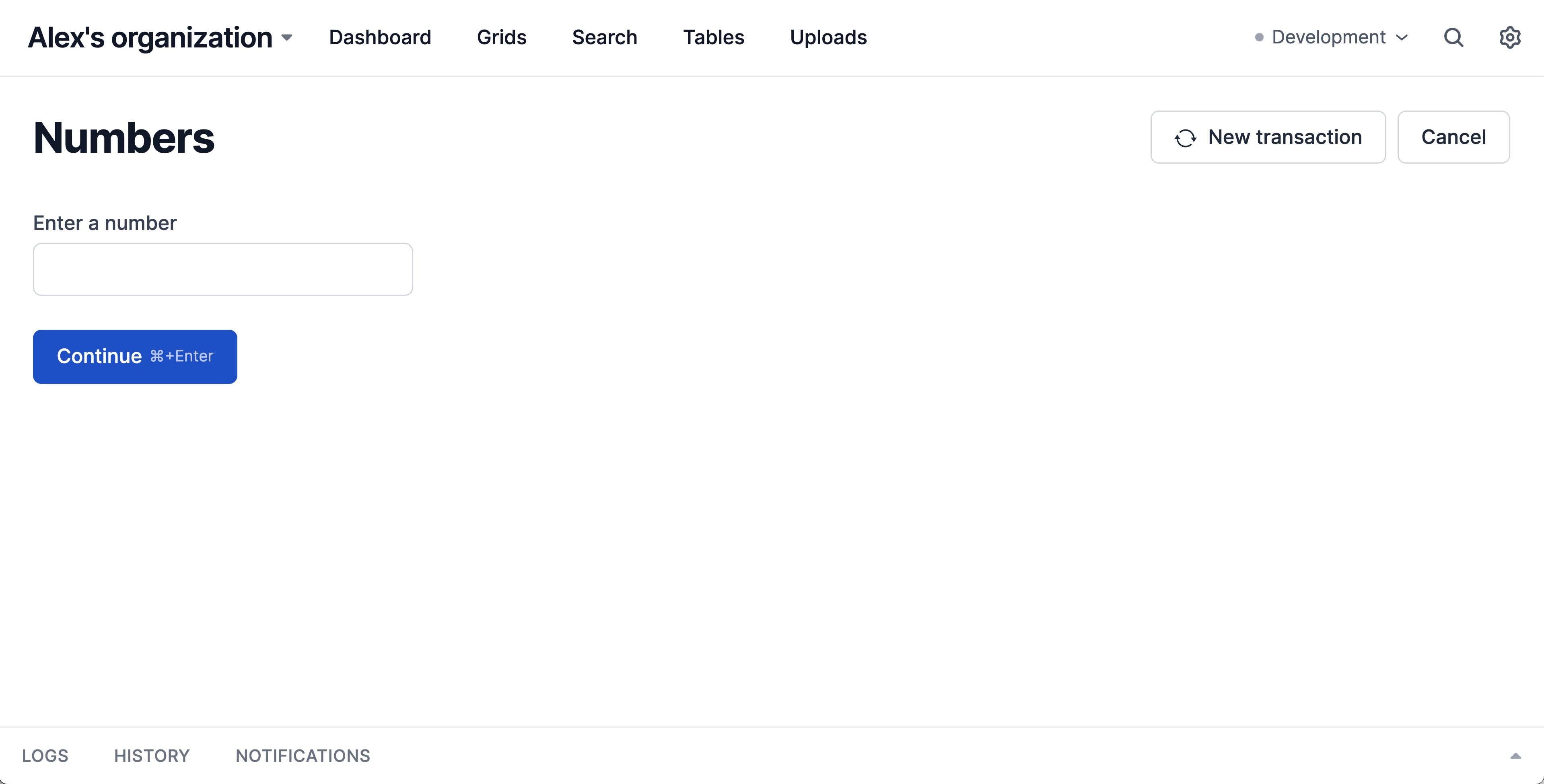Image resolution: width=1544 pixels, height=784 pixels.
Task: Switch to the LOGS tab
Action: point(45,756)
